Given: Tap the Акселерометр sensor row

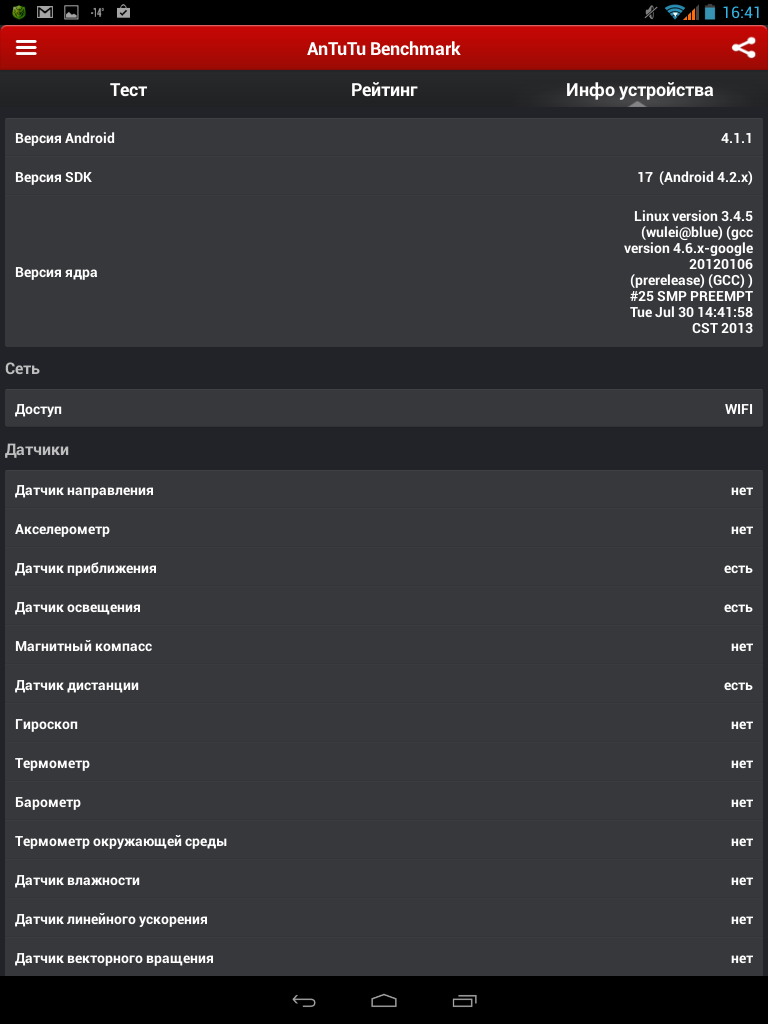Looking at the screenshot, I should tap(384, 529).
